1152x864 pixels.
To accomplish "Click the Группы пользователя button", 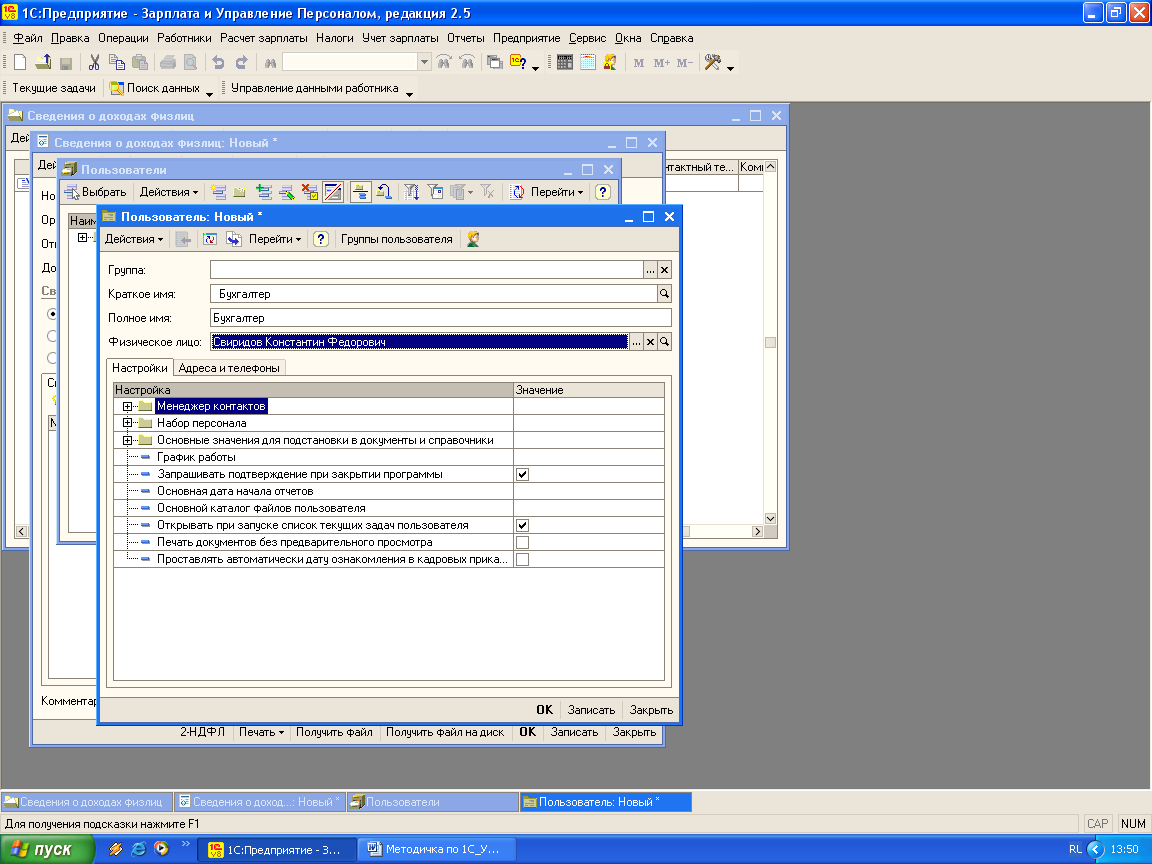I will 397,239.
